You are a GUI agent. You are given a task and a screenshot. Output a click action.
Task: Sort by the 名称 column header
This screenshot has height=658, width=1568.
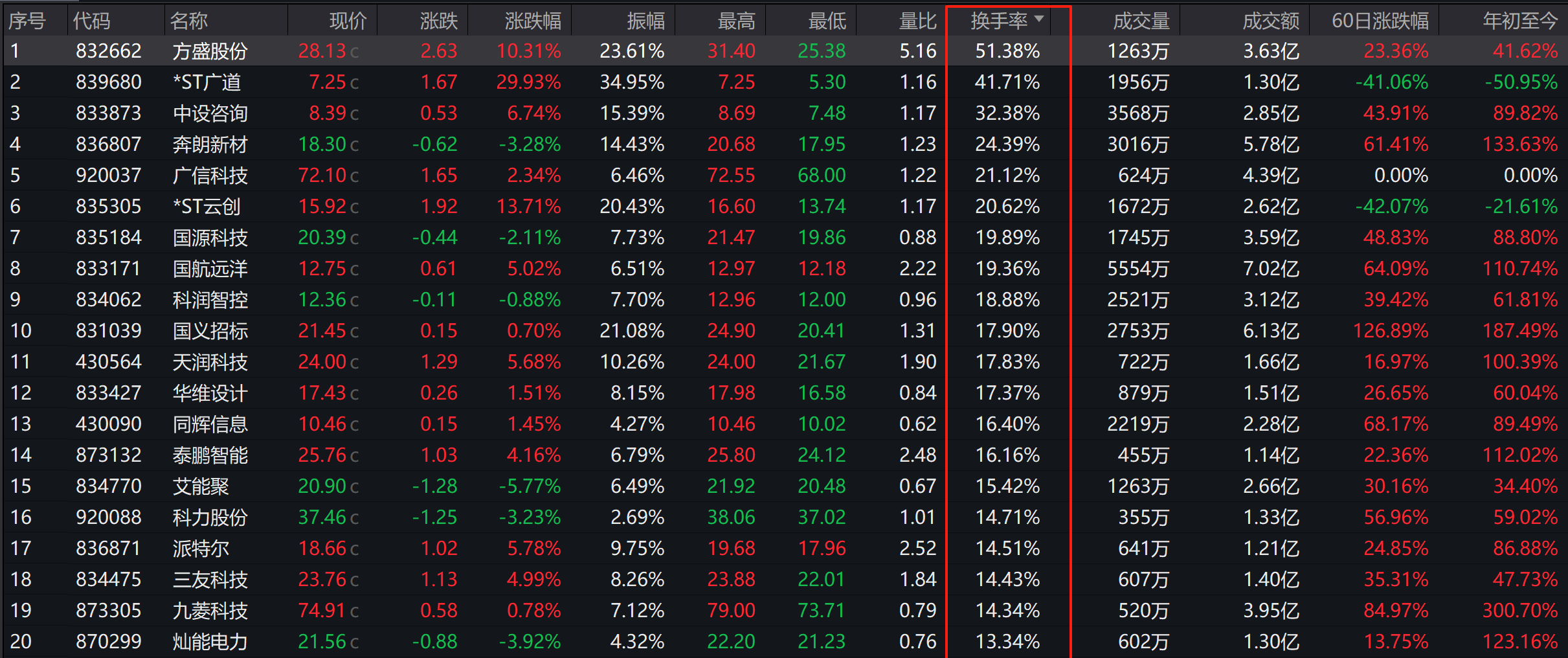click(x=188, y=21)
